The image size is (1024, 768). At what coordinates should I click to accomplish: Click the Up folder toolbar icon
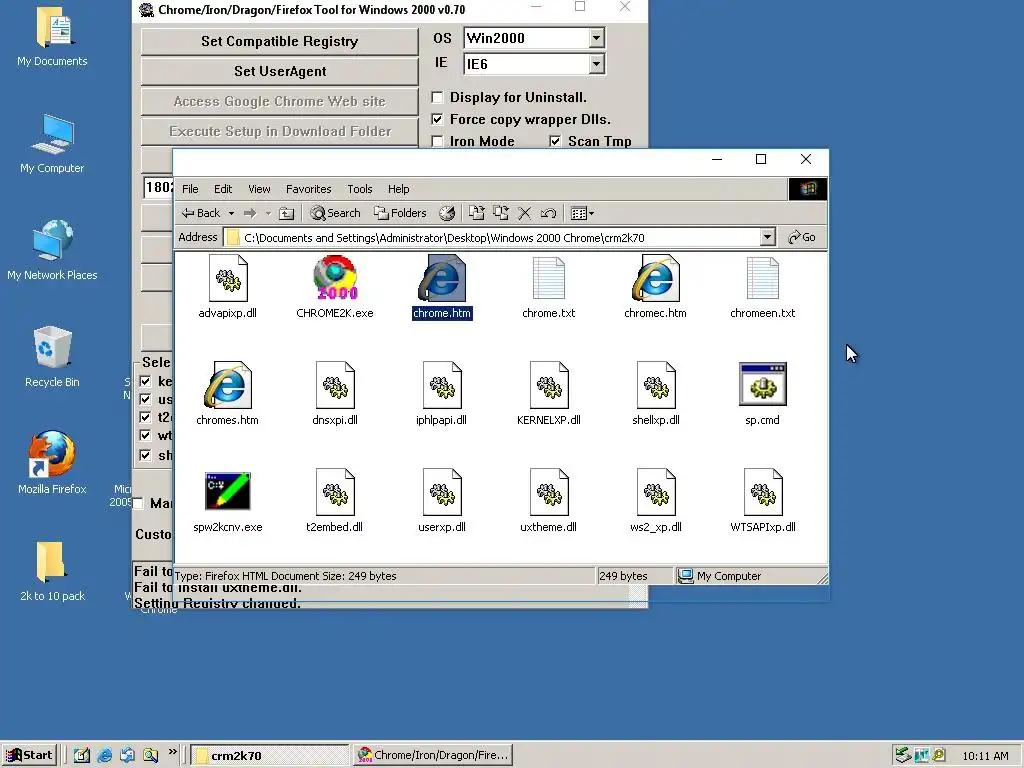(287, 213)
